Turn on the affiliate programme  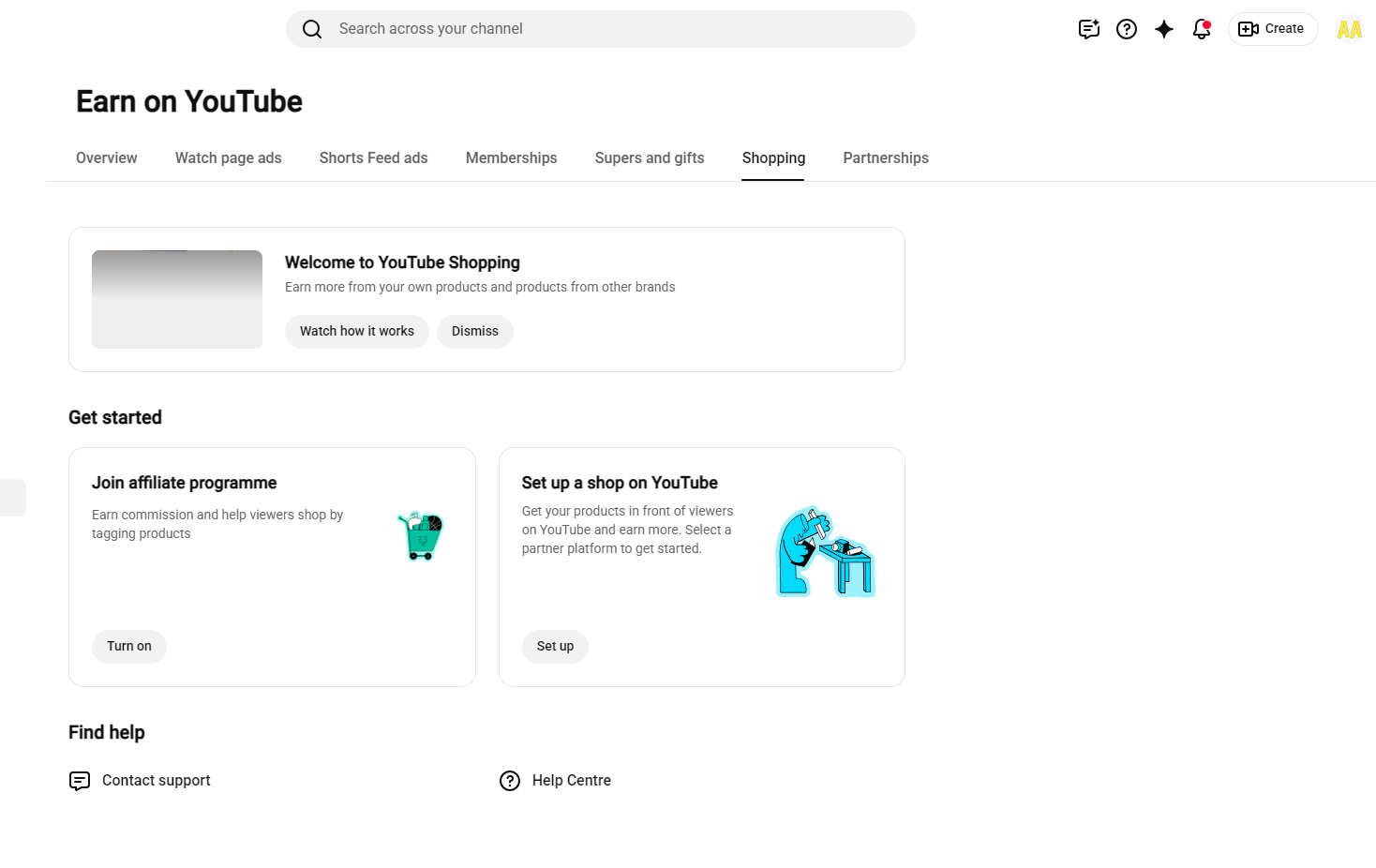[129, 647]
